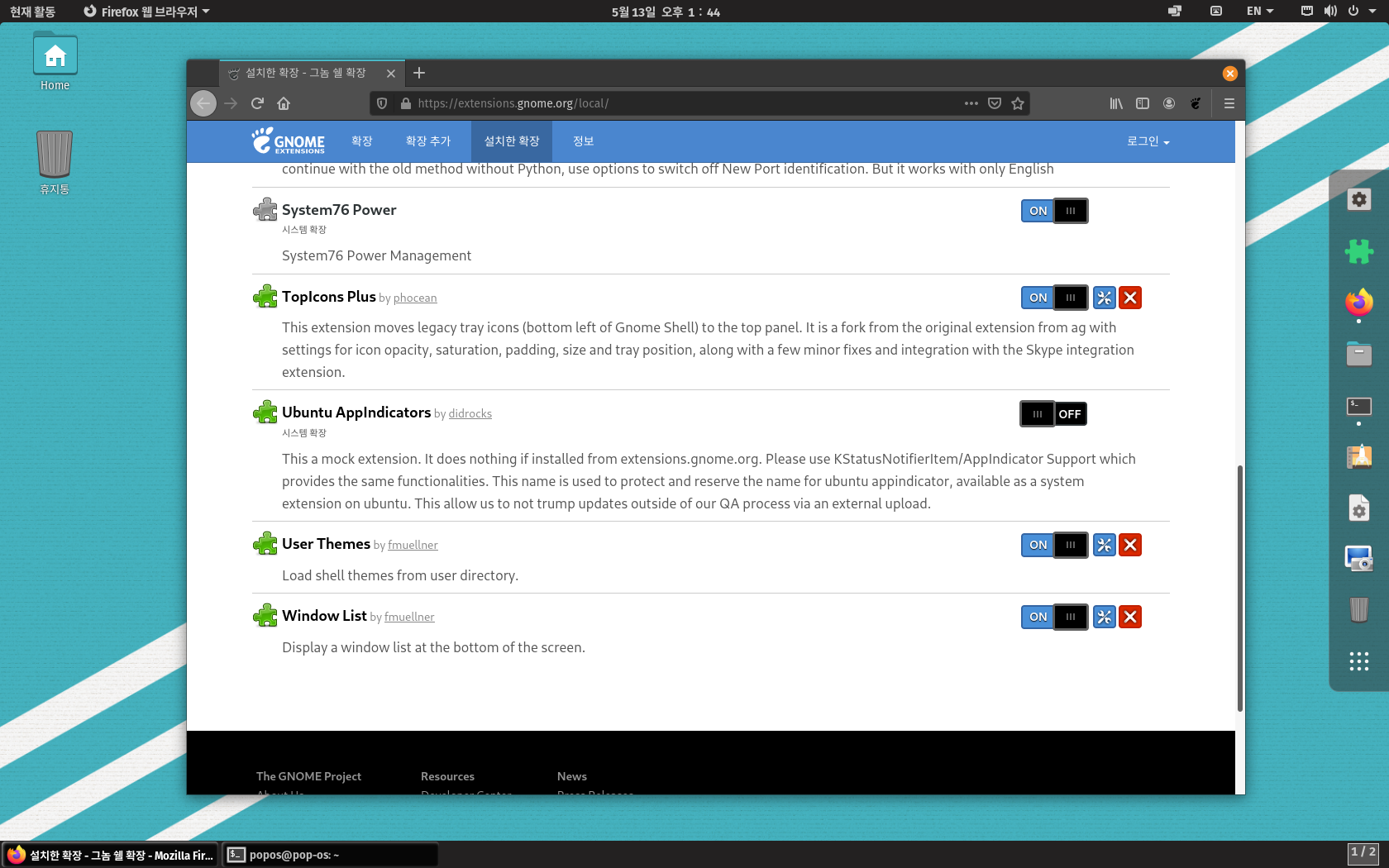Show site security padlock info
Image resolution: width=1389 pixels, height=868 pixels.
coord(405,103)
